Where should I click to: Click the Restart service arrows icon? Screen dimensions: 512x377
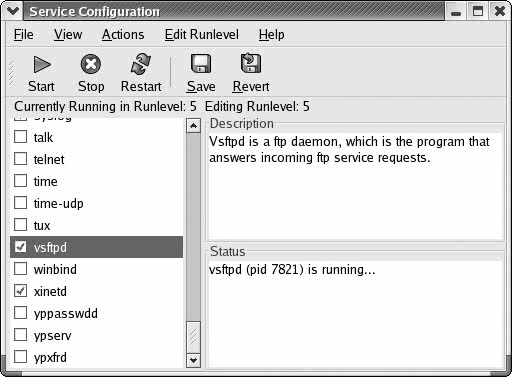point(141,64)
